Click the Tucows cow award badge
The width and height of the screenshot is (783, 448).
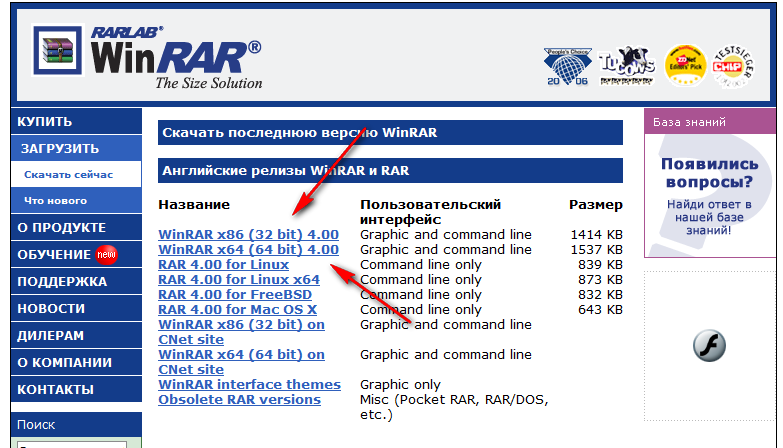[x=627, y=65]
